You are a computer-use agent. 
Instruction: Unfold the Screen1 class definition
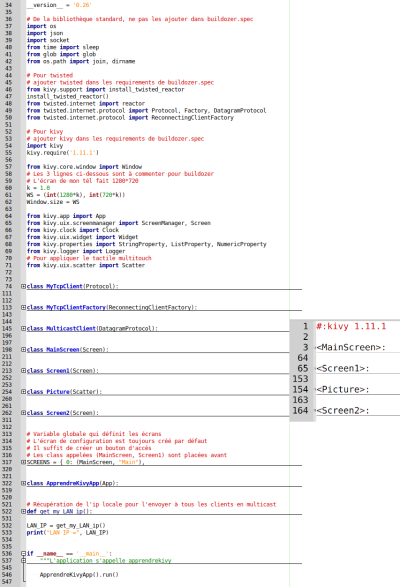click(23, 371)
